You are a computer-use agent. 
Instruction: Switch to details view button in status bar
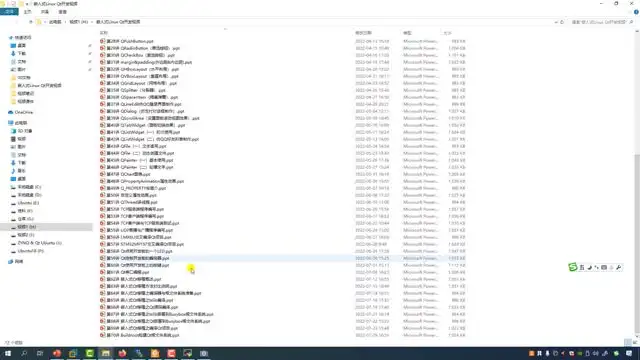click(x=627, y=342)
